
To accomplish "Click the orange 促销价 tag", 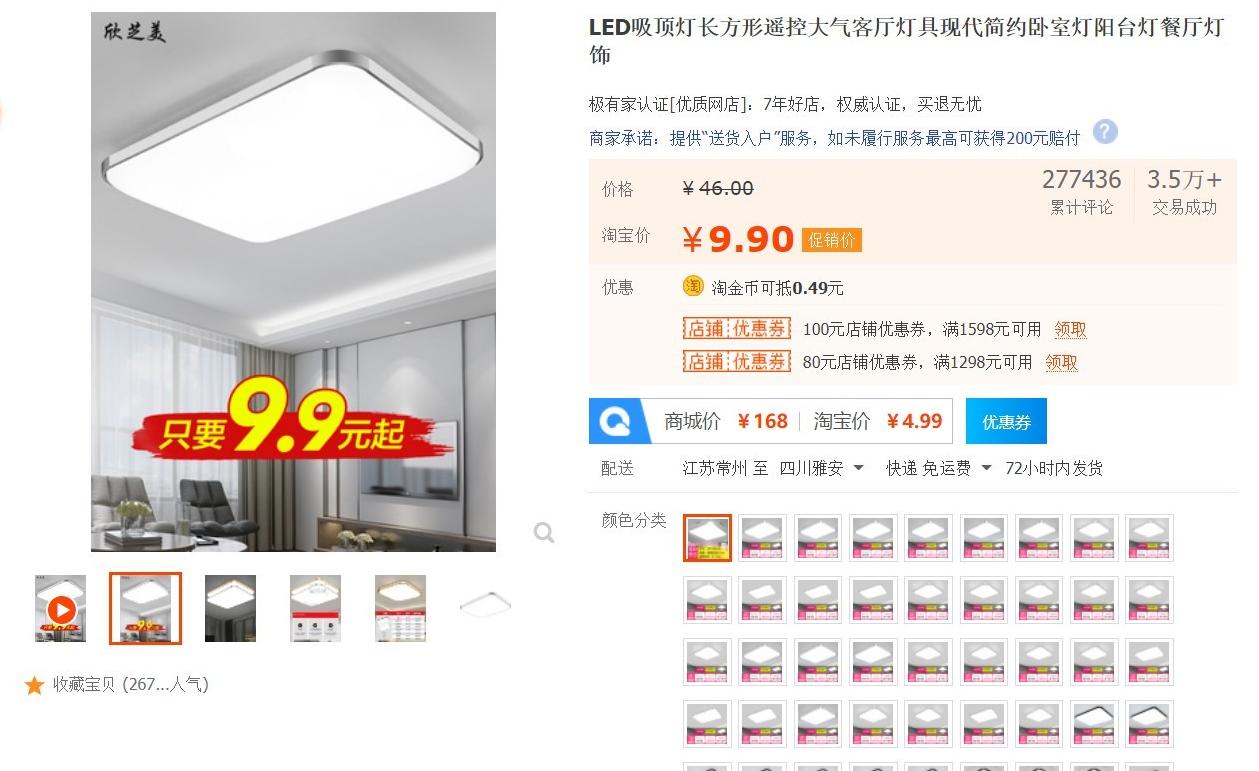I will tap(831, 240).
